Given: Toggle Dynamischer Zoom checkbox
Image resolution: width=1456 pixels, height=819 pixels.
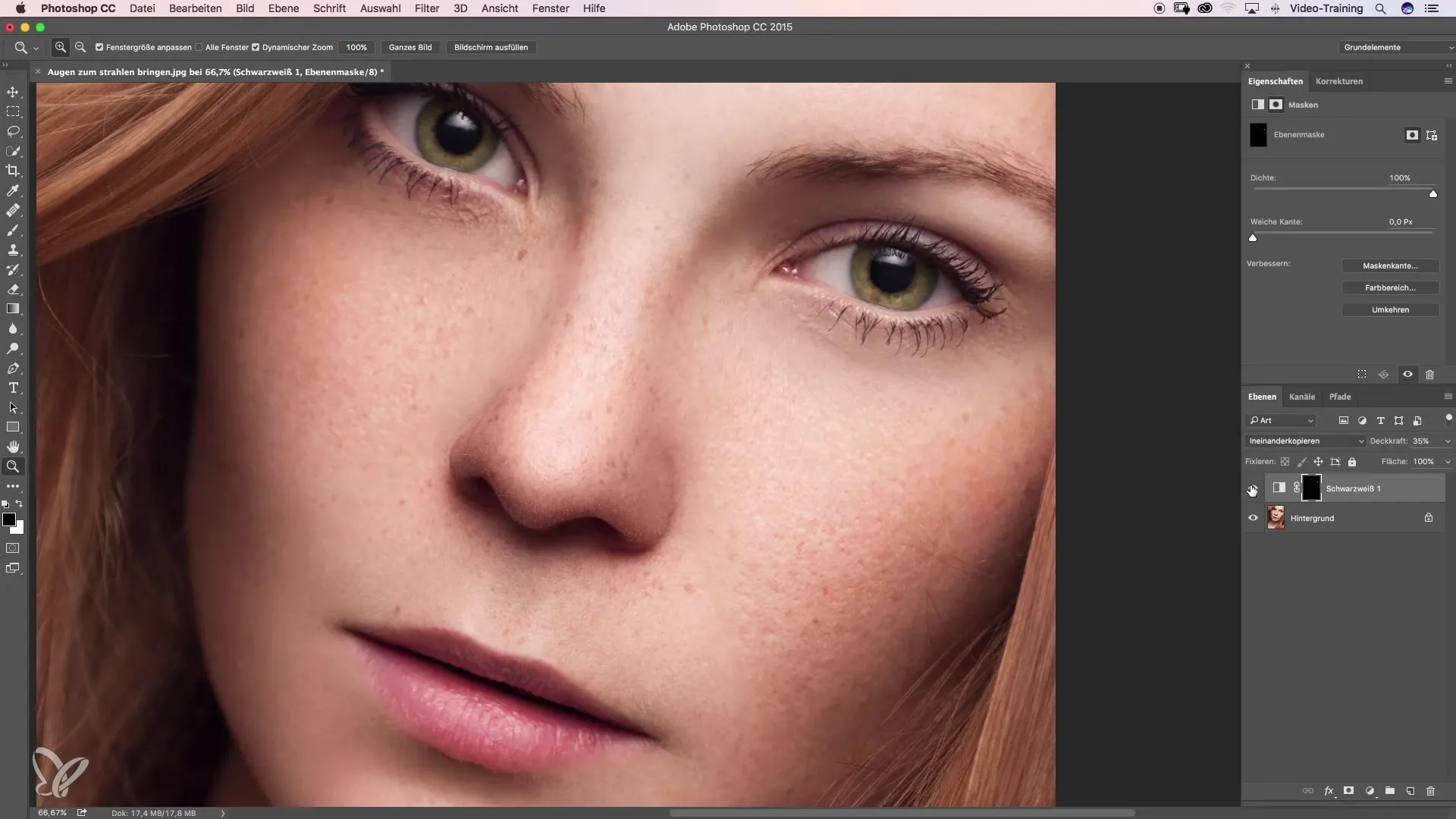Looking at the screenshot, I should [x=256, y=47].
